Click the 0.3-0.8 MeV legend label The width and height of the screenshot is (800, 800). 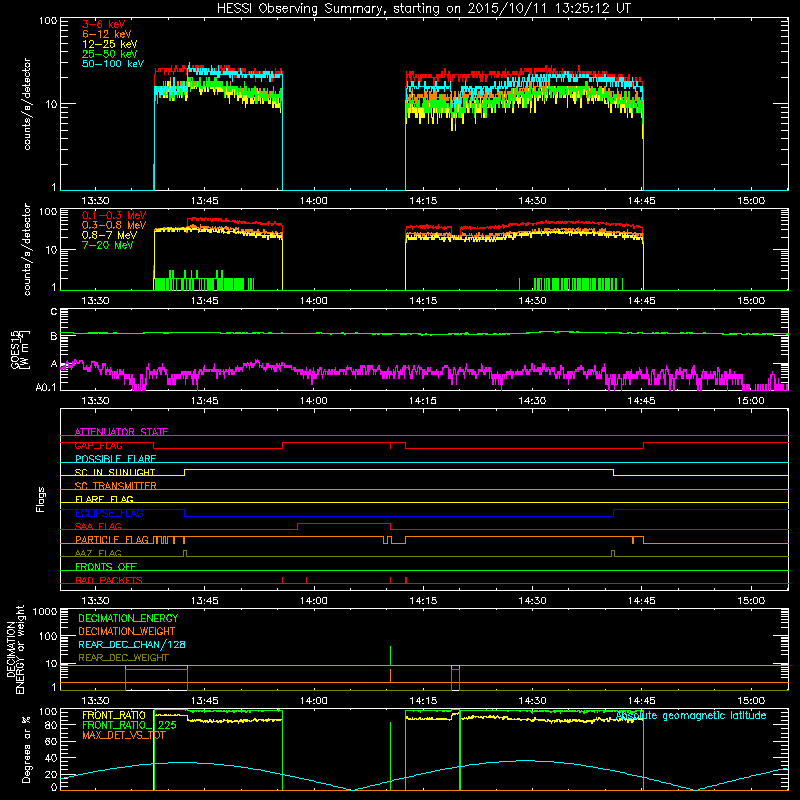pyautogui.click(x=114, y=225)
